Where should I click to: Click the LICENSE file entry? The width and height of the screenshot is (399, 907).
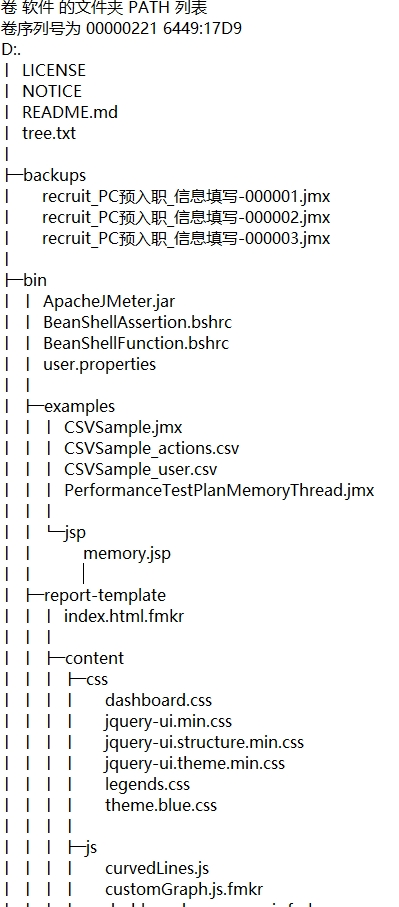coord(54,71)
